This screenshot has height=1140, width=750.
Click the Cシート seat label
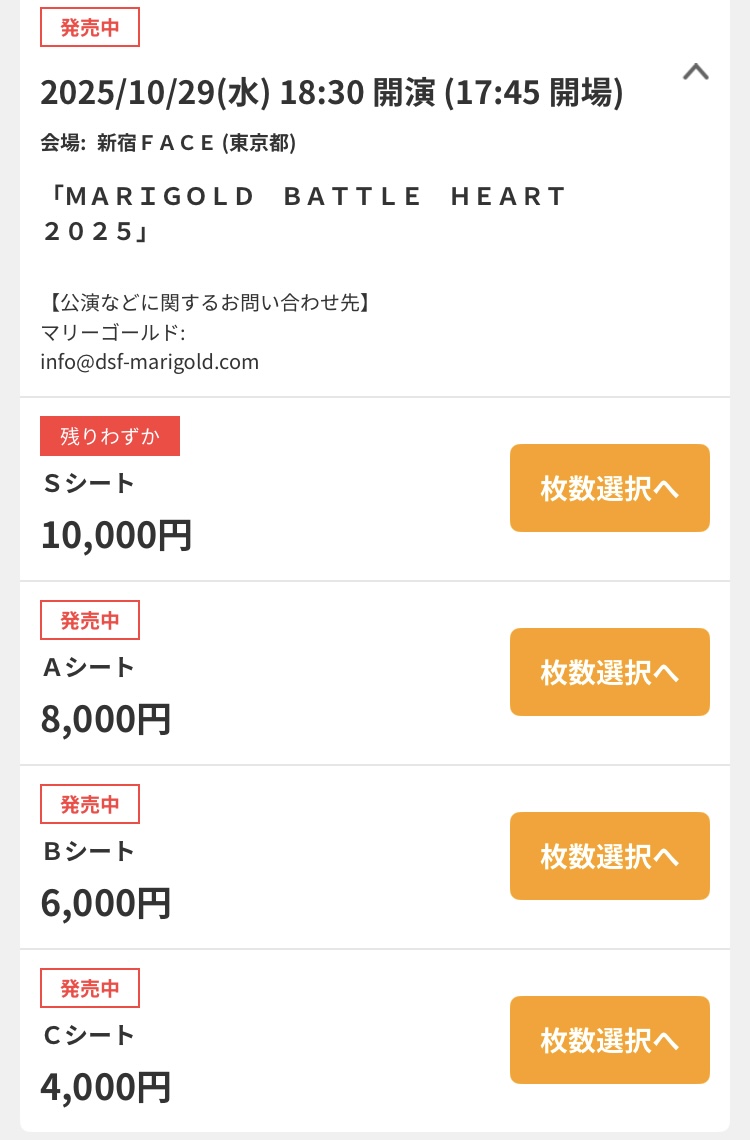point(88,1035)
